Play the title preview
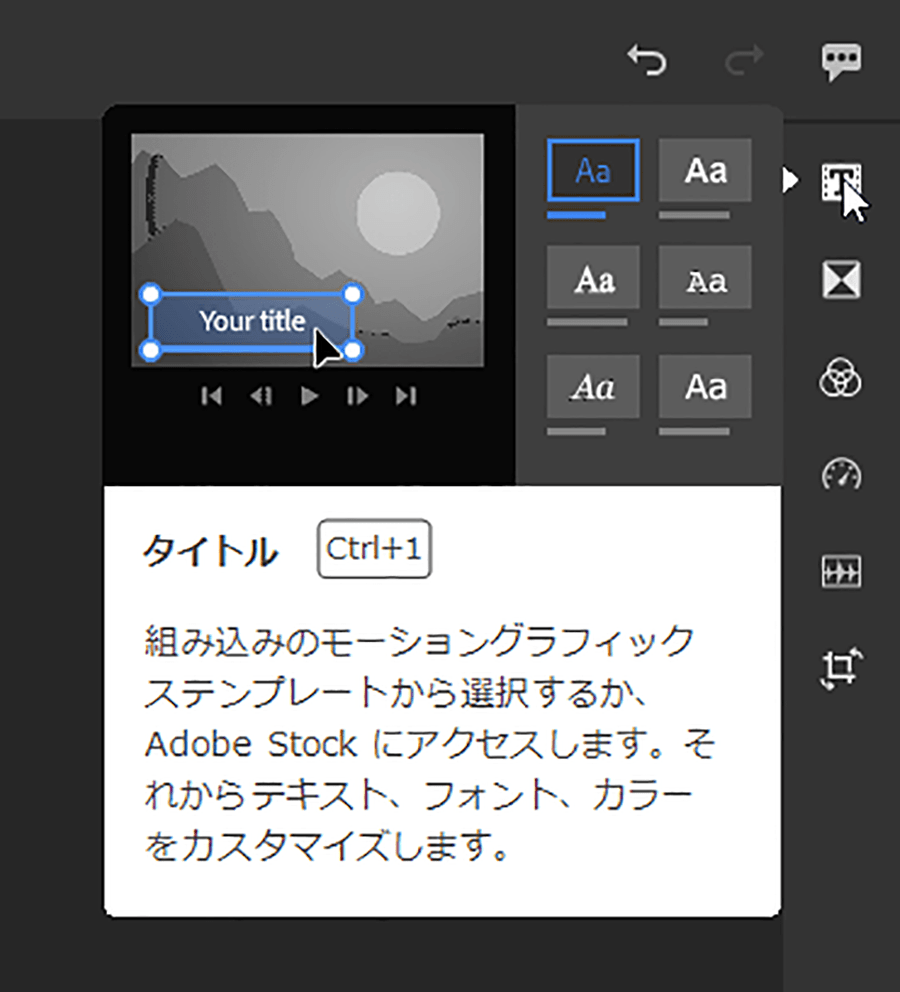This screenshot has height=992, width=900. pyautogui.click(x=309, y=396)
